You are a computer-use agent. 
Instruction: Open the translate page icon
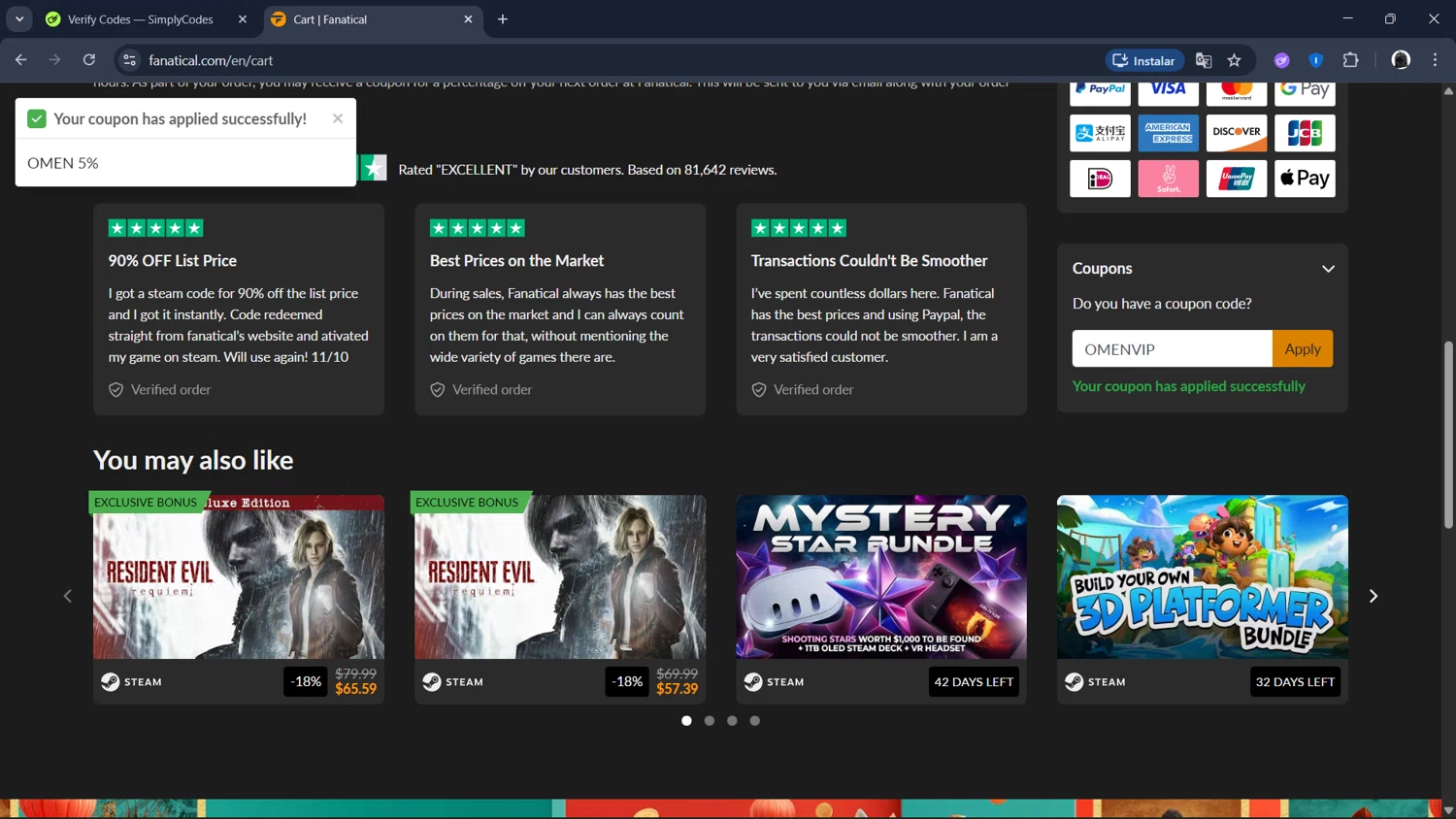(x=1204, y=60)
